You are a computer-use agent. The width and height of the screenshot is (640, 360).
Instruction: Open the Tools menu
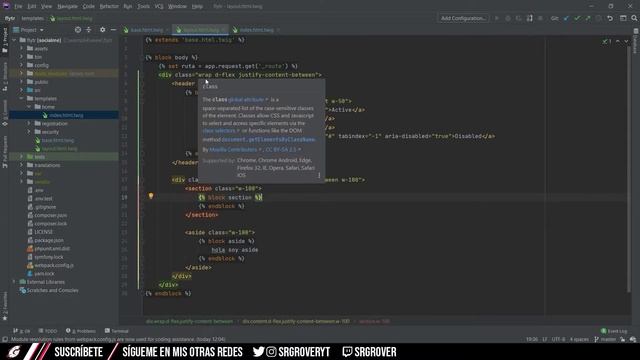(143, 7)
